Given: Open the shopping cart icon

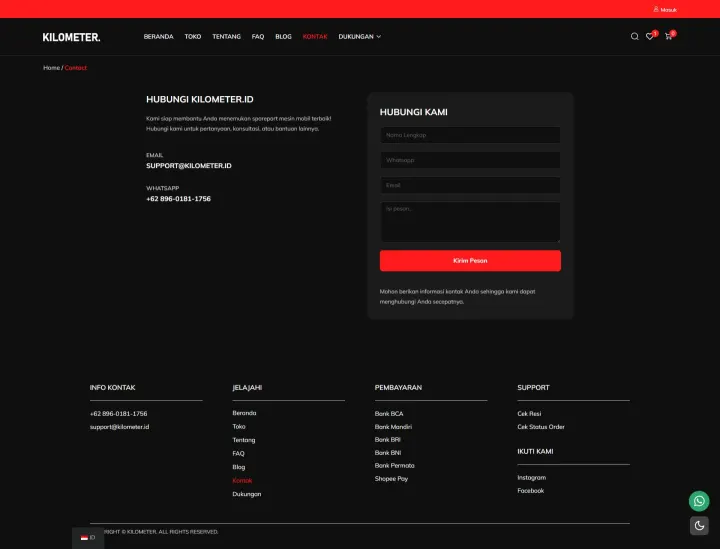Looking at the screenshot, I should 669,36.
